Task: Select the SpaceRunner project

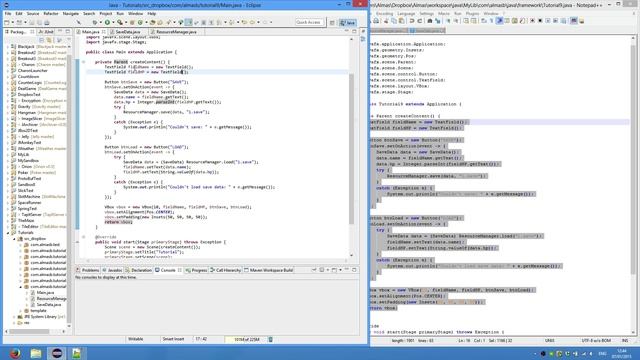Action: [x=29, y=203]
